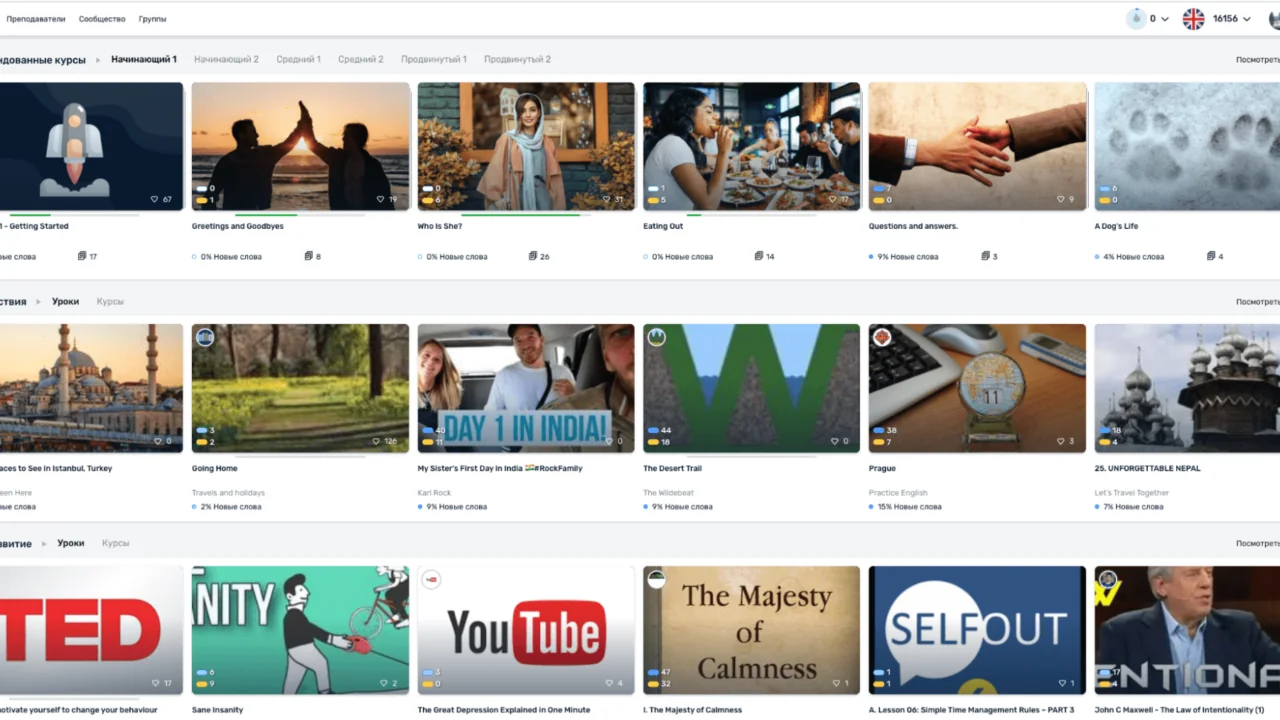Open the Сообщество menu item
1280x720 pixels.
[x=102, y=19]
